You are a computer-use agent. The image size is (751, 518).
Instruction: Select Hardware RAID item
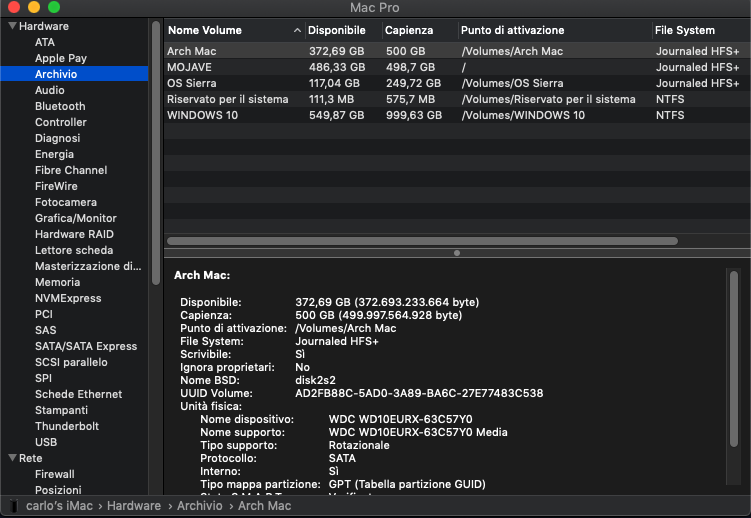click(74, 234)
